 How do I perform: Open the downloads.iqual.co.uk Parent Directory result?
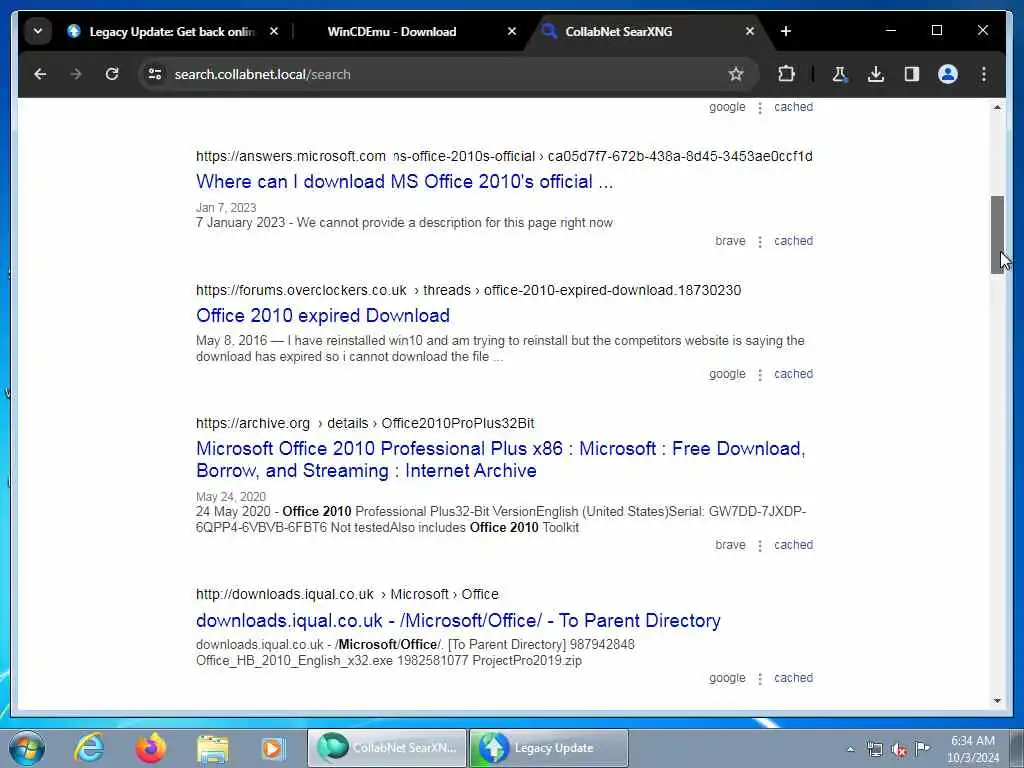pyautogui.click(x=458, y=620)
